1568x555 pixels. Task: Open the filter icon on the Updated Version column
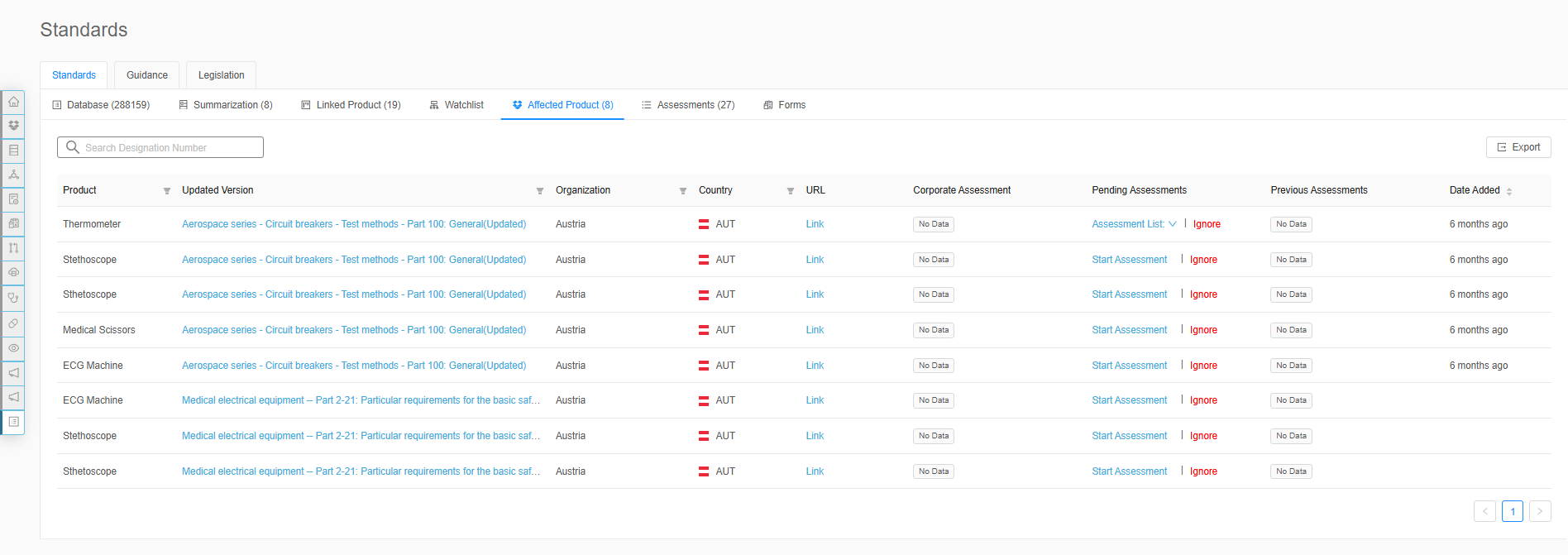[540, 191]
